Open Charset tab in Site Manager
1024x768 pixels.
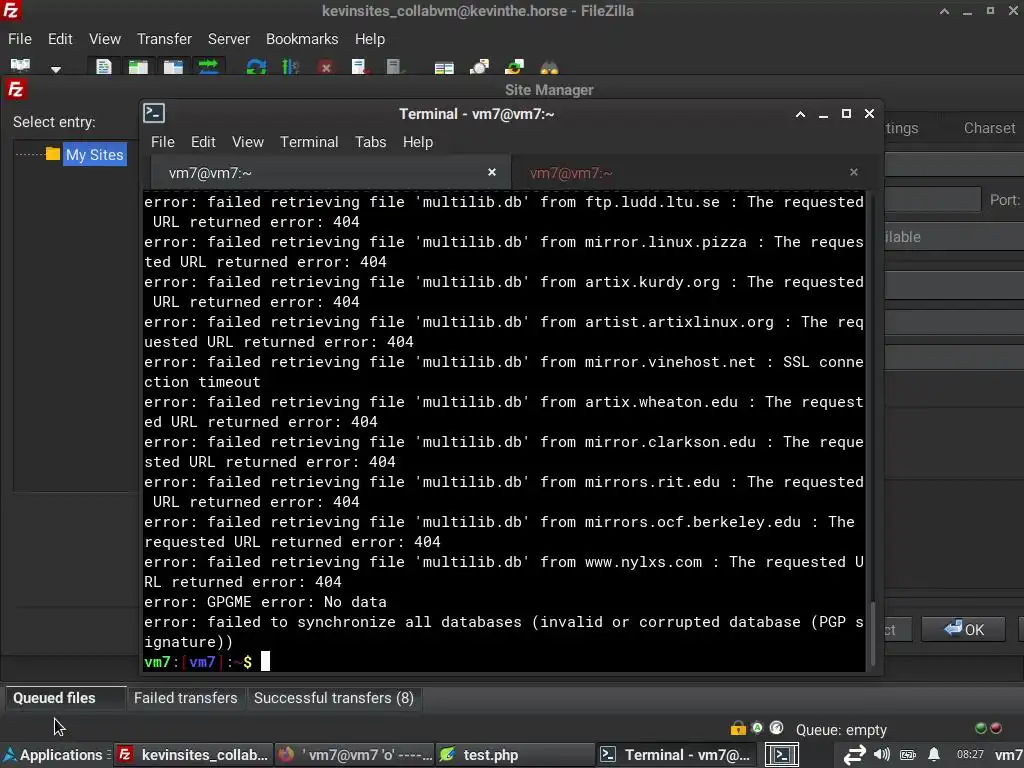click(989, 128)
